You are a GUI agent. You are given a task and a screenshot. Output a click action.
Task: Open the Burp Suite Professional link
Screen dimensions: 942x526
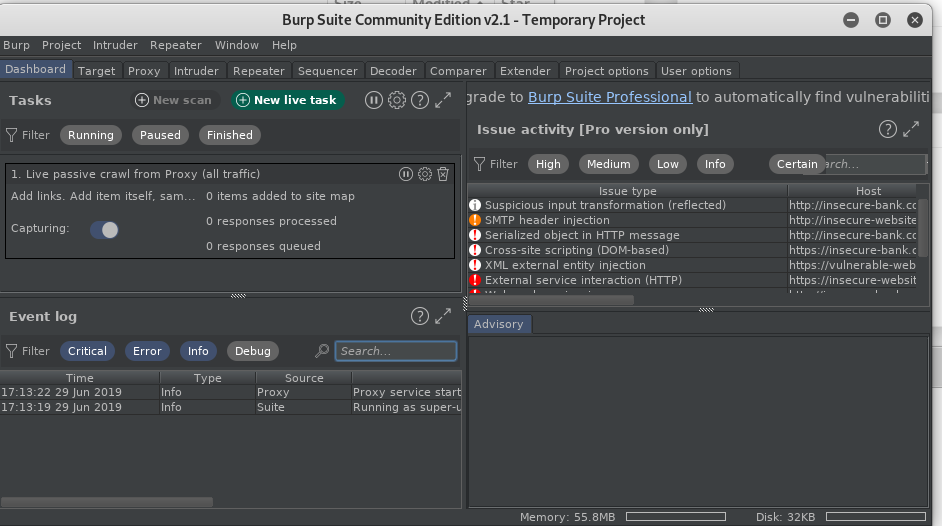click(610, 97)
